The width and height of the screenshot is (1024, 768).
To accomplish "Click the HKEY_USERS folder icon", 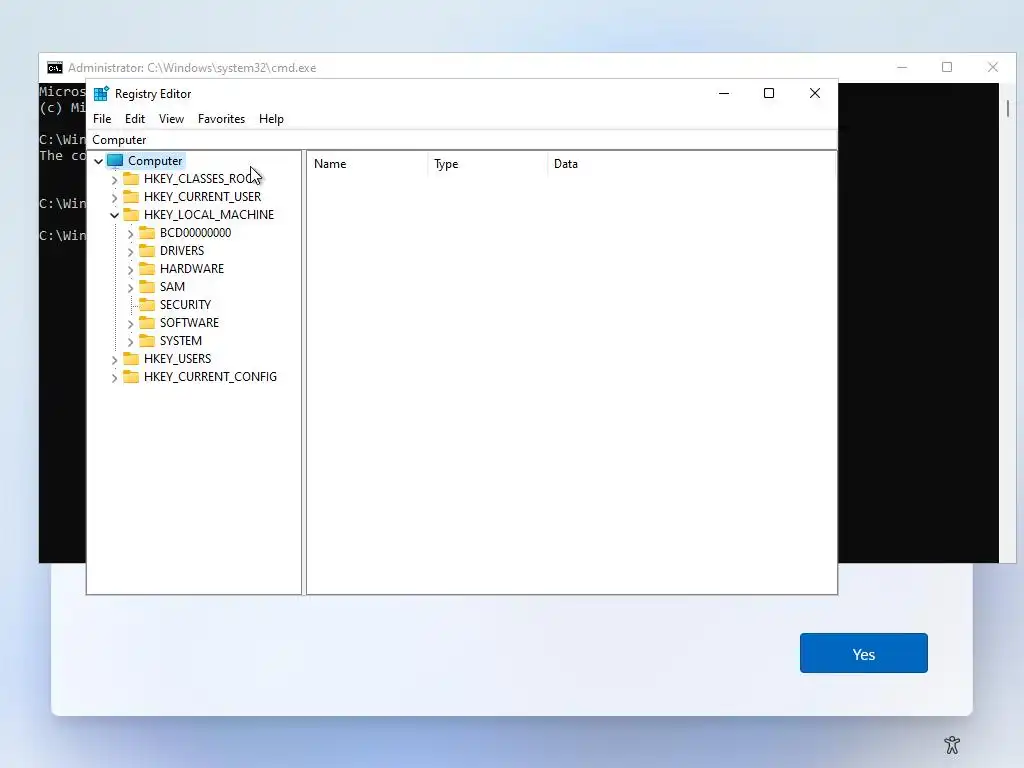I will tap(131, 359).
